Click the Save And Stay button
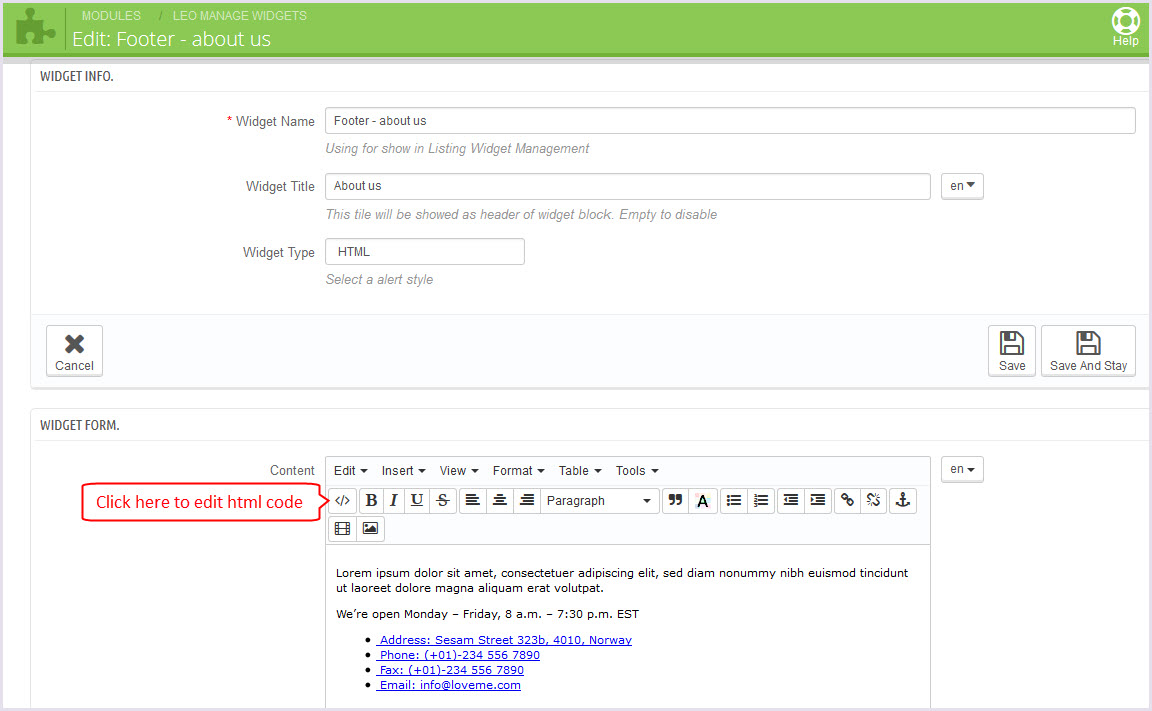Screen dimensions: 1152x711 1088,351
